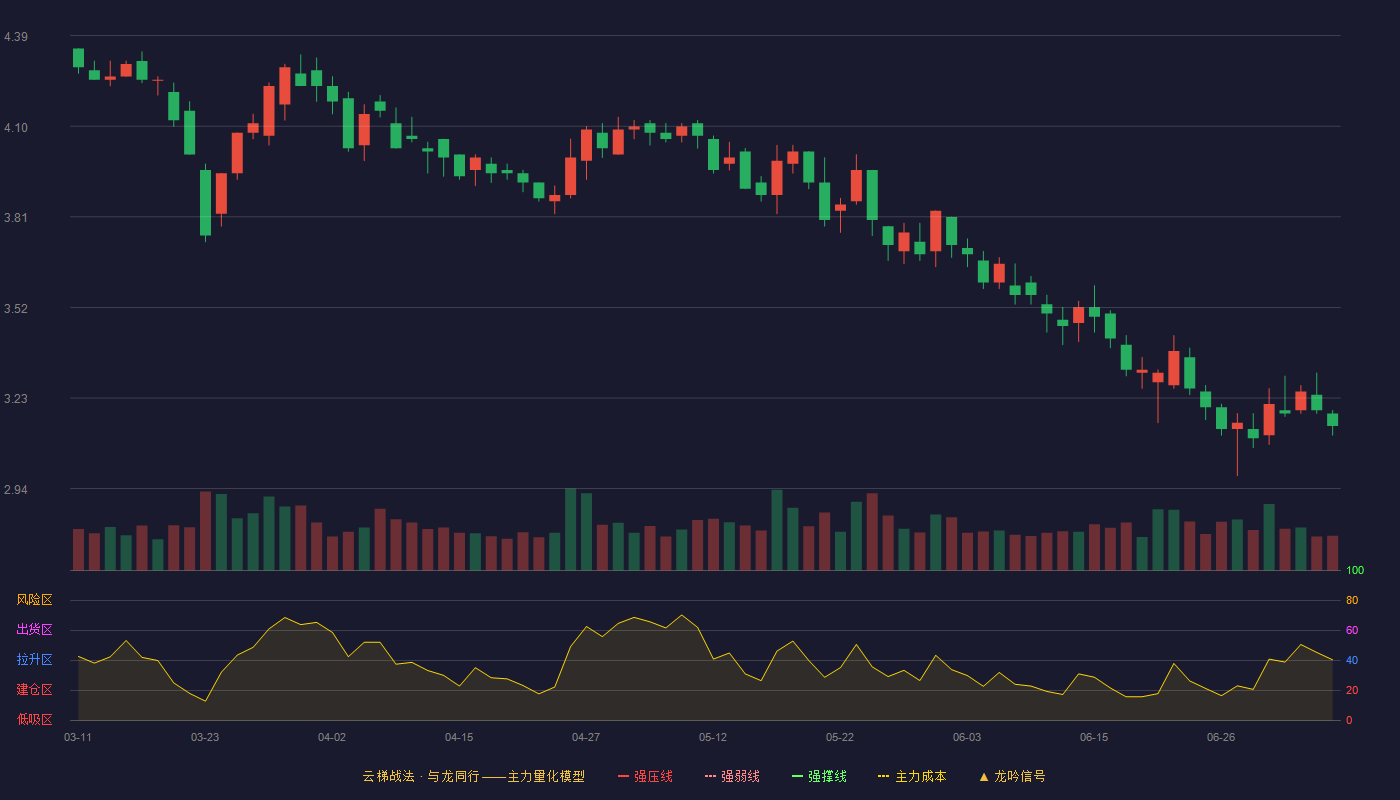Click the 出货区 zone label
This screenshot has height=800, width=1400.
point(34,630)
